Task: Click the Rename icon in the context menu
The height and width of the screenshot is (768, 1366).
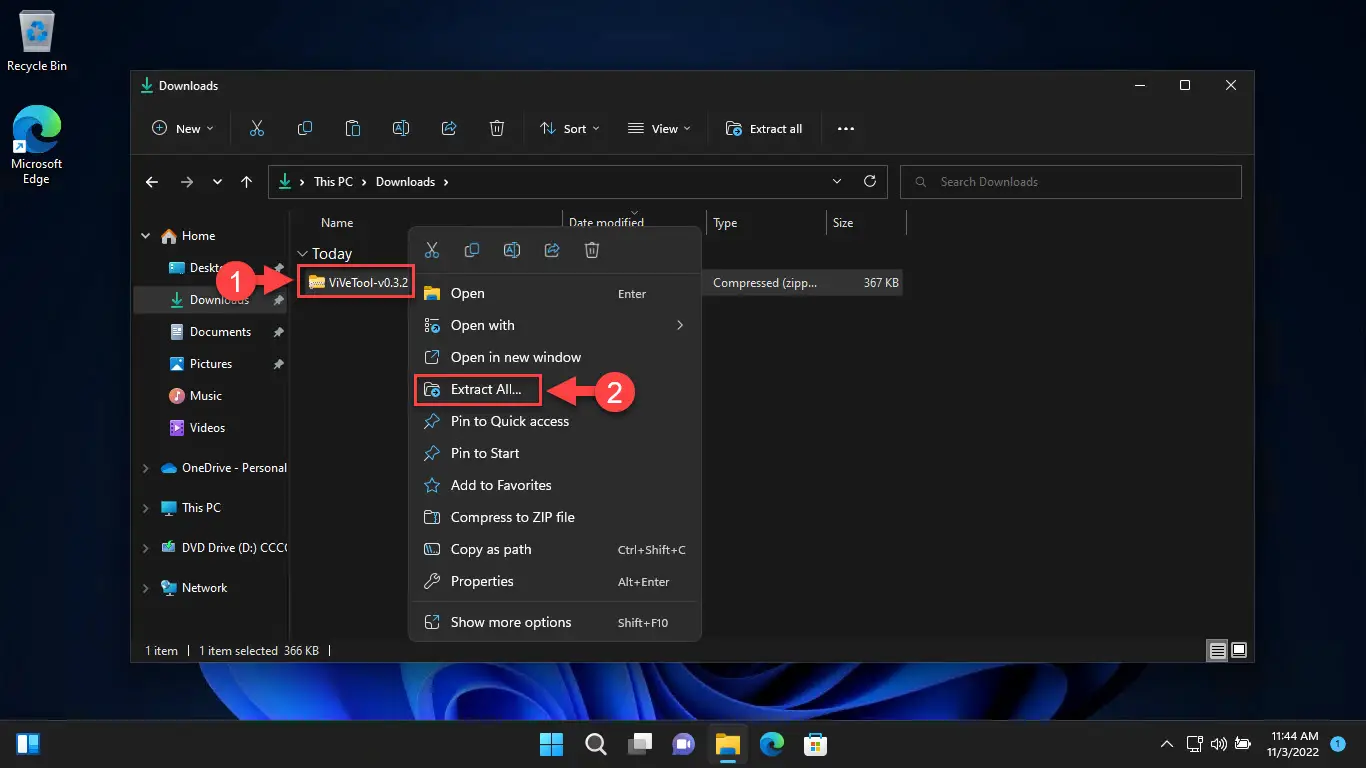Action: [512, 250]
